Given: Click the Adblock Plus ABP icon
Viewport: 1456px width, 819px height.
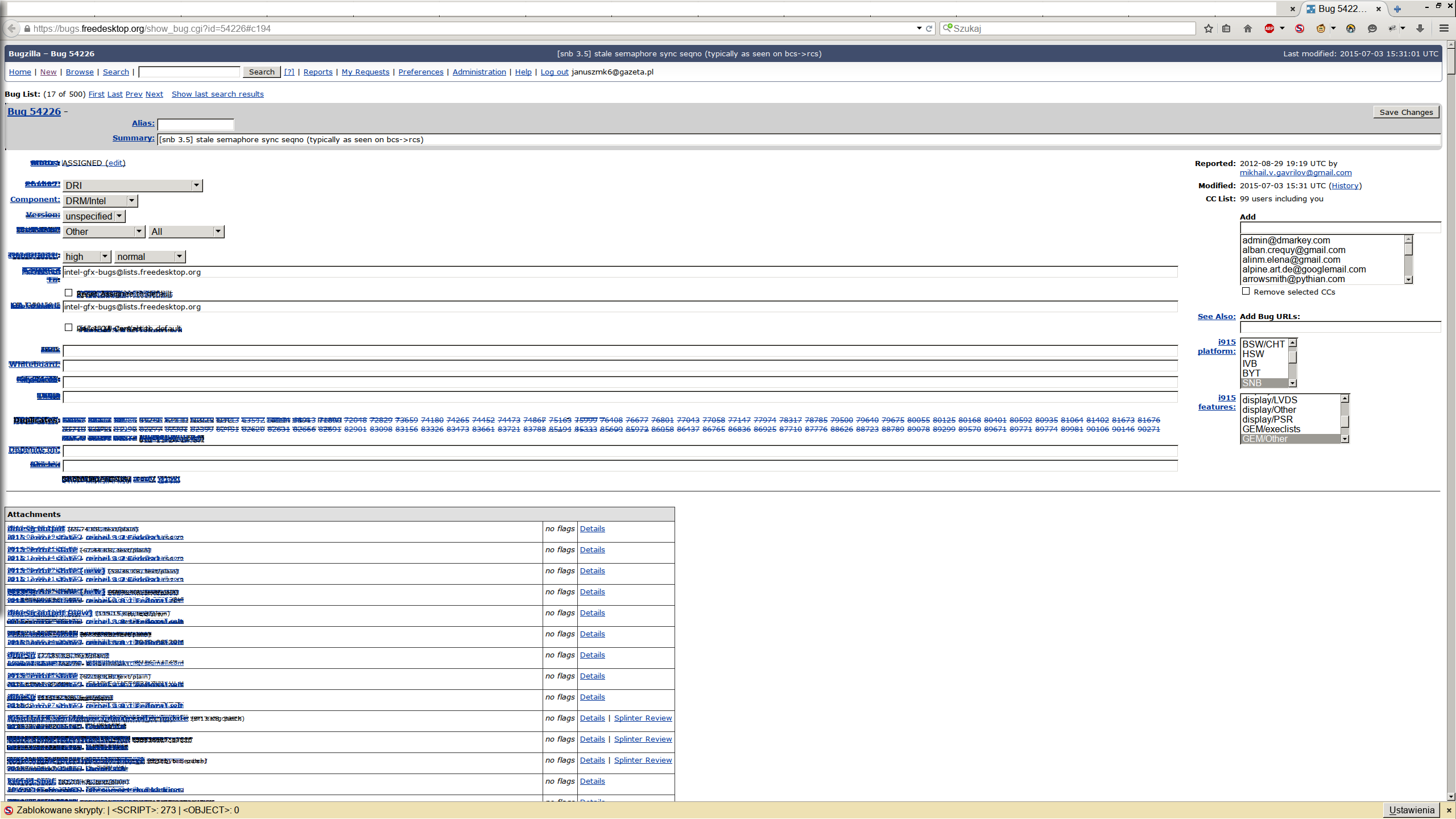Looking at the screenshot, I should (1269, 28).
